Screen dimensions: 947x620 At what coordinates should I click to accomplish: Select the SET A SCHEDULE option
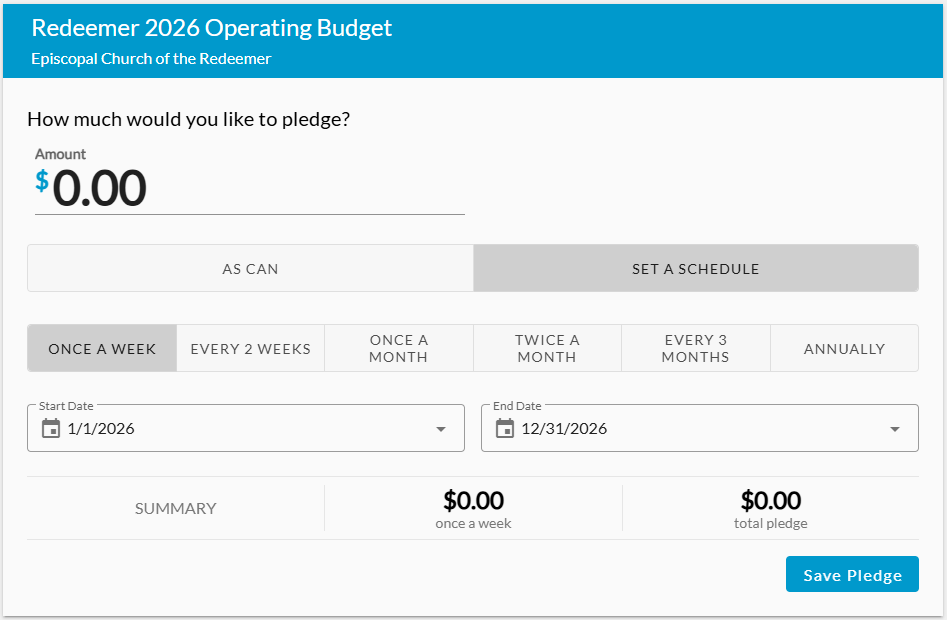[x=695, y=269]
